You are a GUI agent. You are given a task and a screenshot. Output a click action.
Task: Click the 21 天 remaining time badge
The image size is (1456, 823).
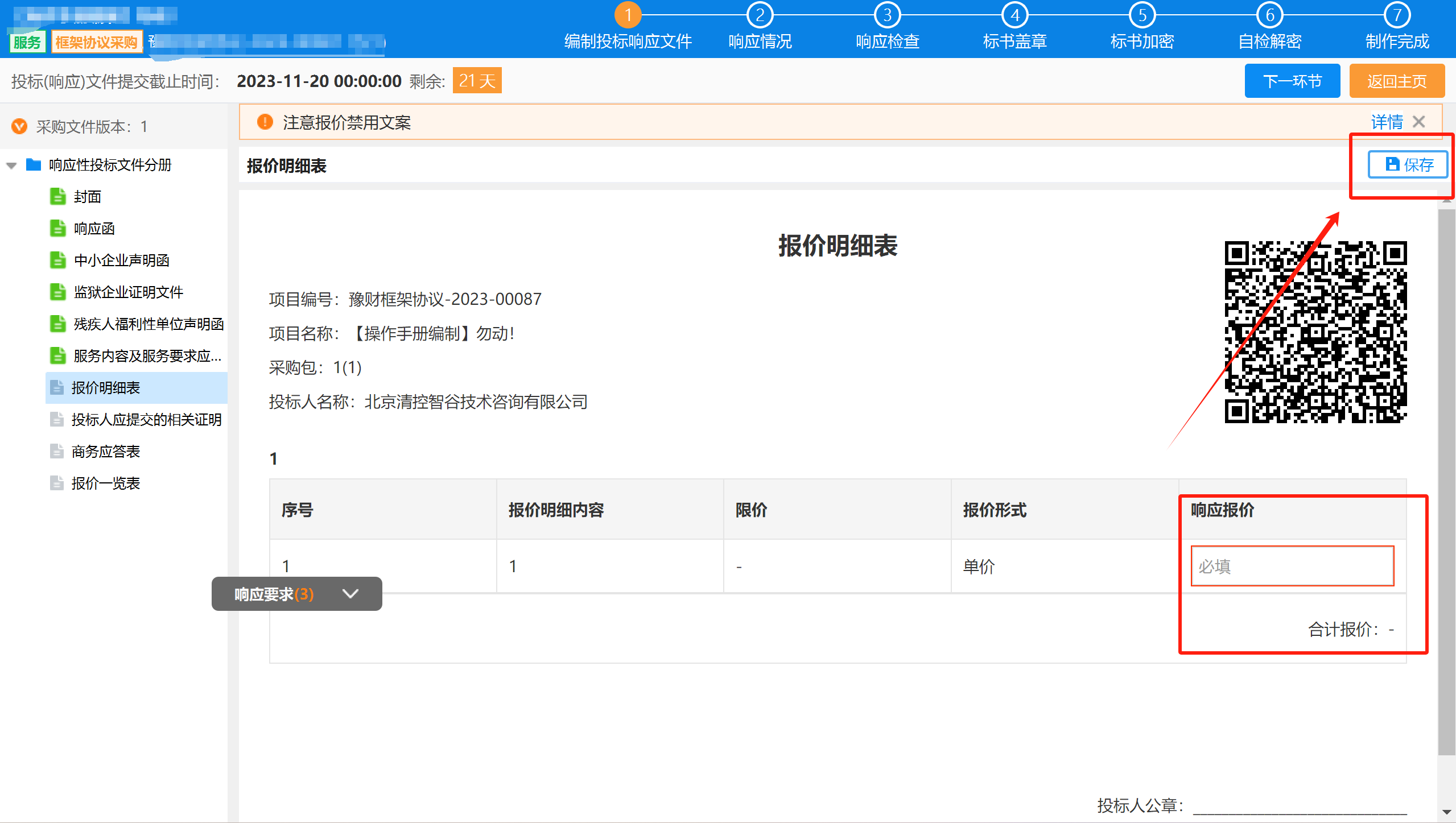(x=477, y=81)
